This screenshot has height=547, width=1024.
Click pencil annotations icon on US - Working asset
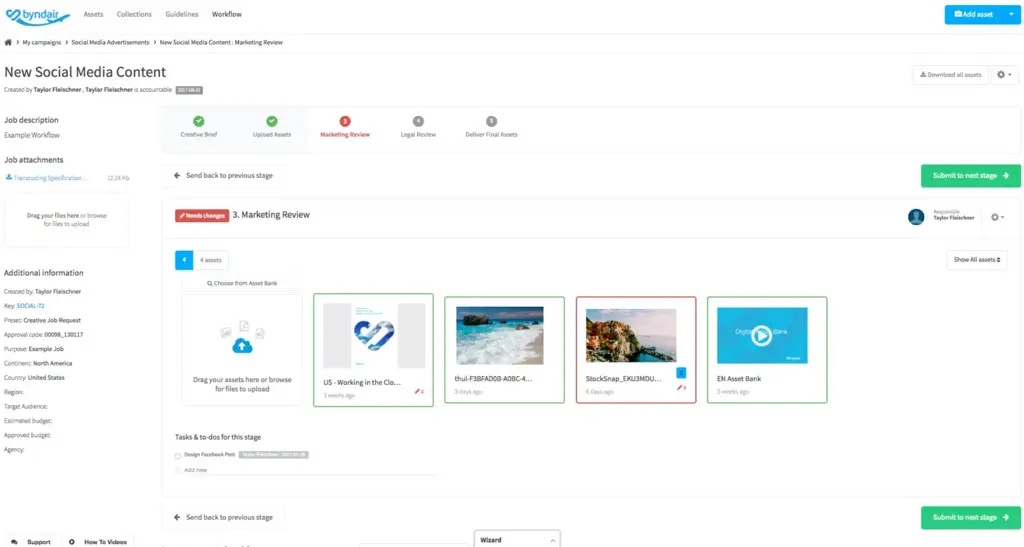click(419, 392)
